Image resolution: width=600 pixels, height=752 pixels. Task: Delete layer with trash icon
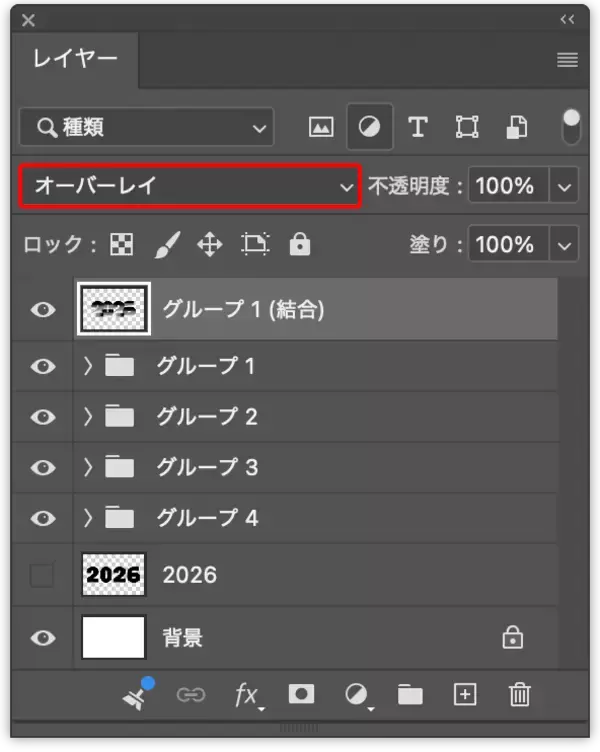pos(519,694)
